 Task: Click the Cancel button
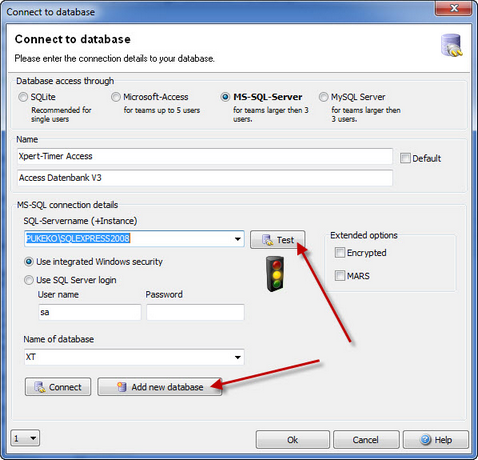366,440
